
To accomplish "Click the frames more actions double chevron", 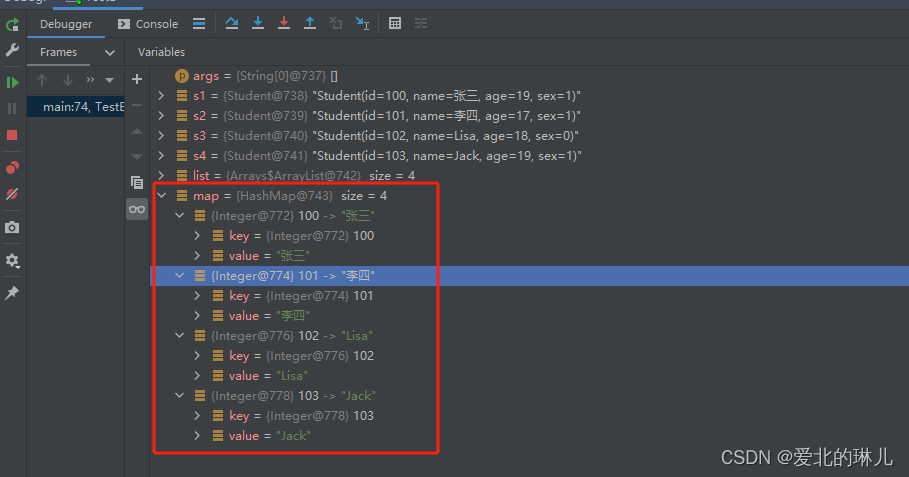I will pos(90,80).
